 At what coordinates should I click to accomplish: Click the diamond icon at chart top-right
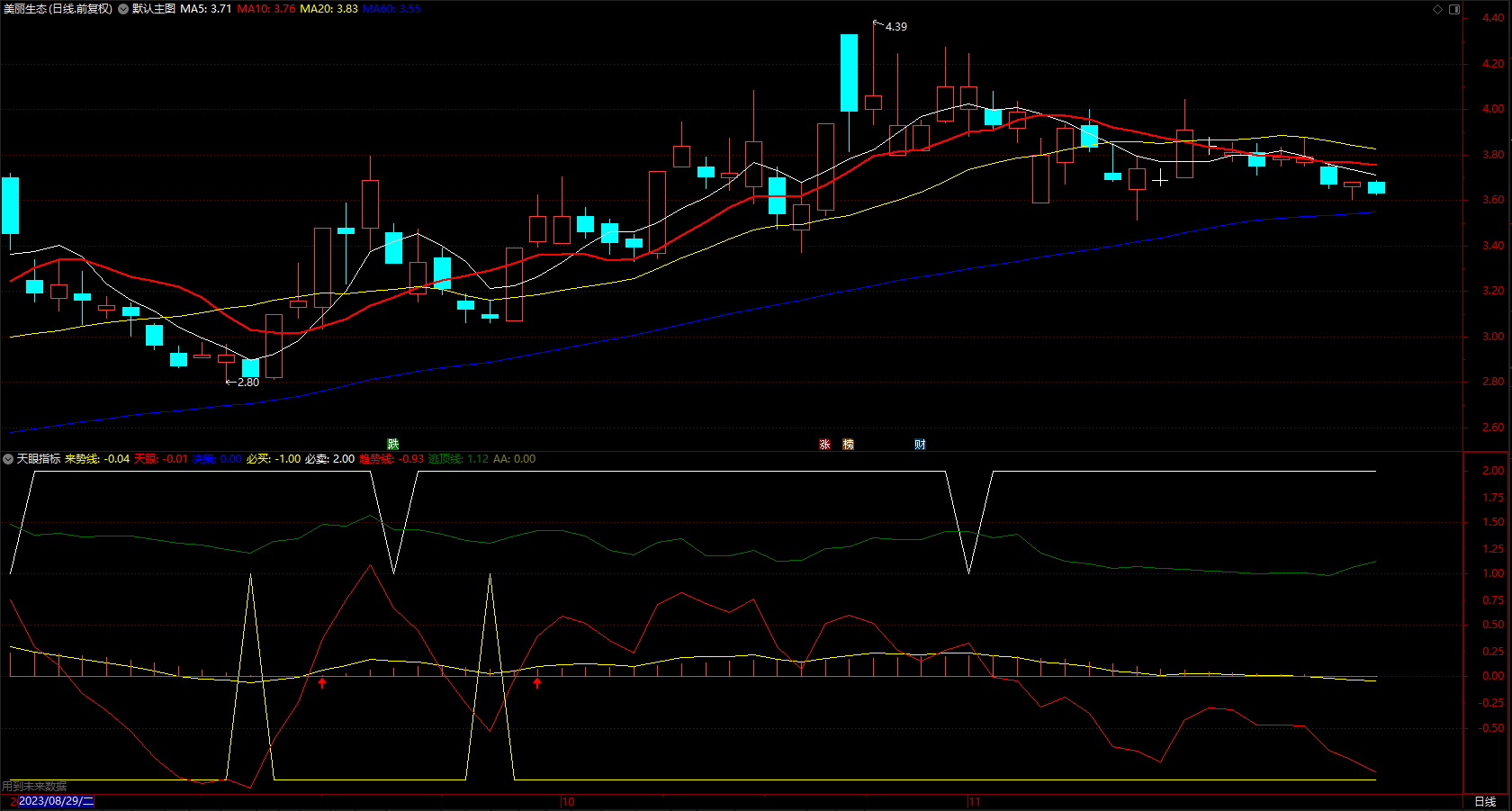point(1437,9)
